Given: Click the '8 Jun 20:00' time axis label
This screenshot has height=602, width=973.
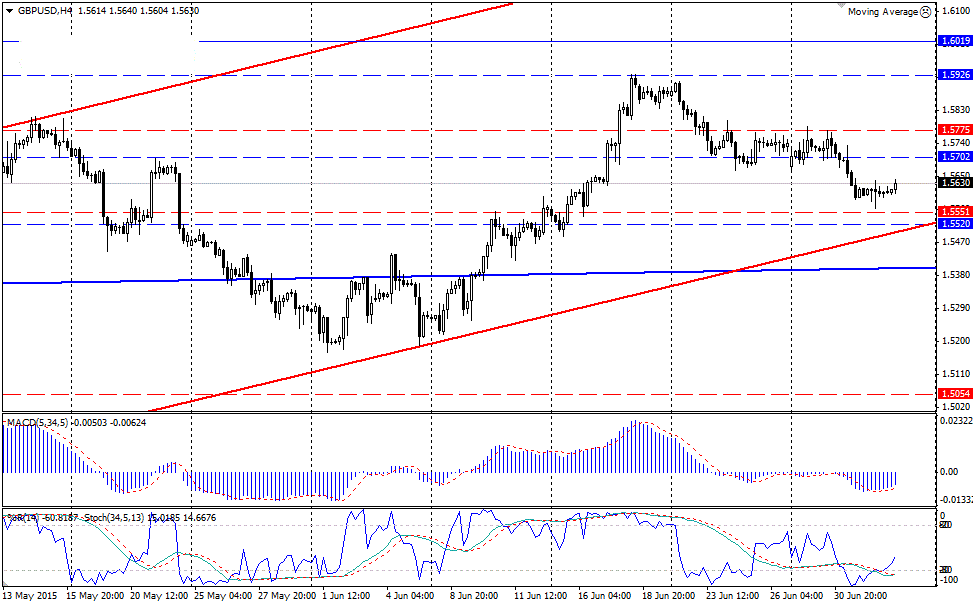Looking at the screenshot, I should (x=474, y=596).
